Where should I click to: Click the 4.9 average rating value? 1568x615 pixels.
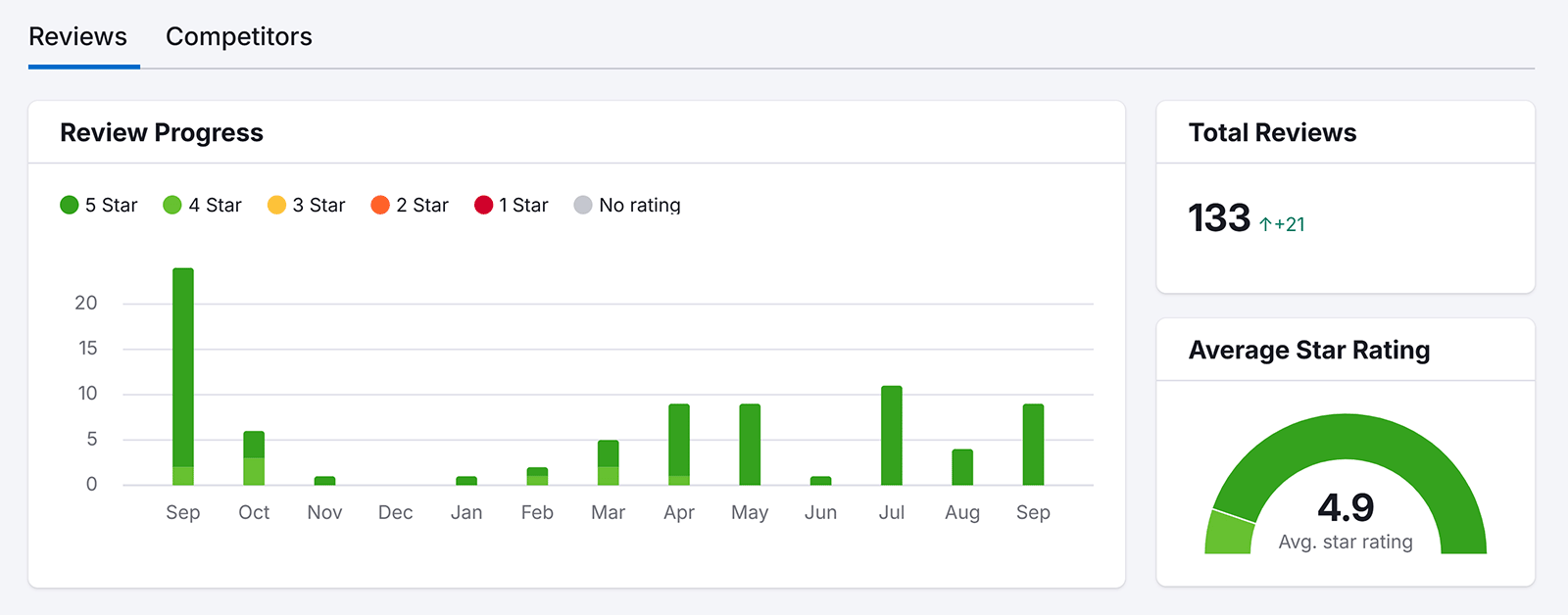1346,507
